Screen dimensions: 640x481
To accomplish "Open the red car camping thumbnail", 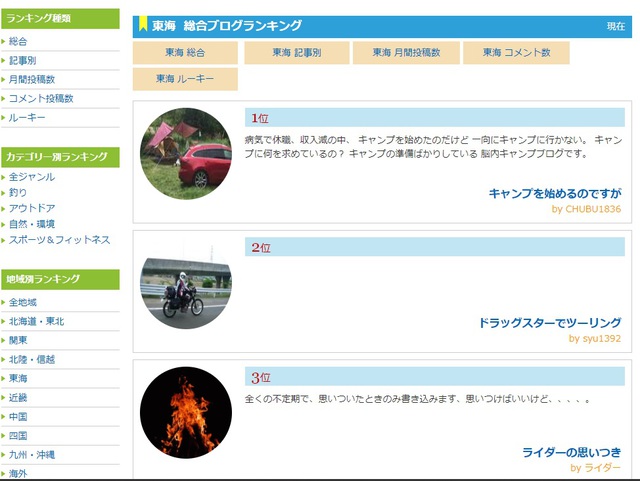I will click(x=186, y=154).
